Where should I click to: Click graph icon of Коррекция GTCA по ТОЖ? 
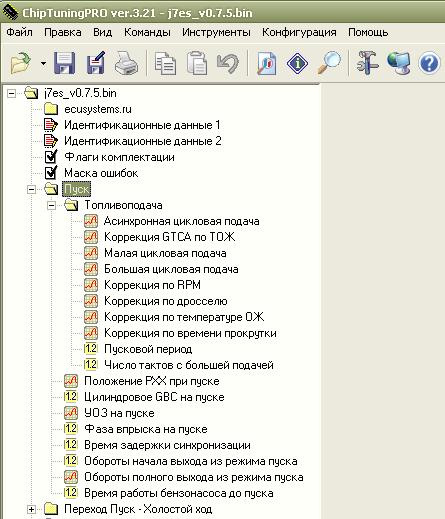[x=91, y=237]
